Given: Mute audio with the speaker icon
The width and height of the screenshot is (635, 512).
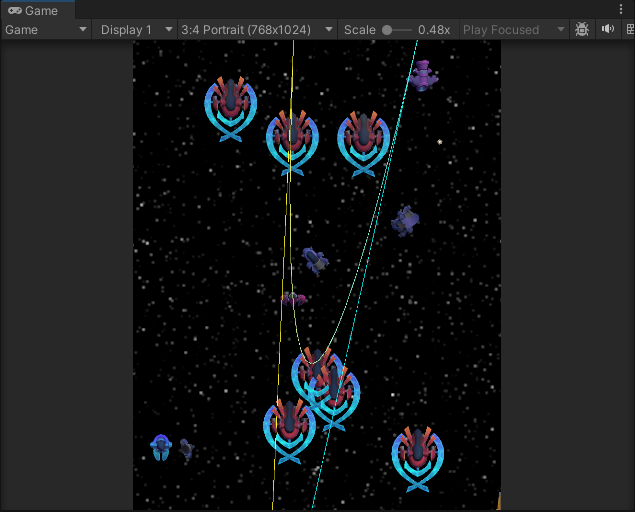Looking at the screenshot, I should pyautogui.click(x=607, y=30).
